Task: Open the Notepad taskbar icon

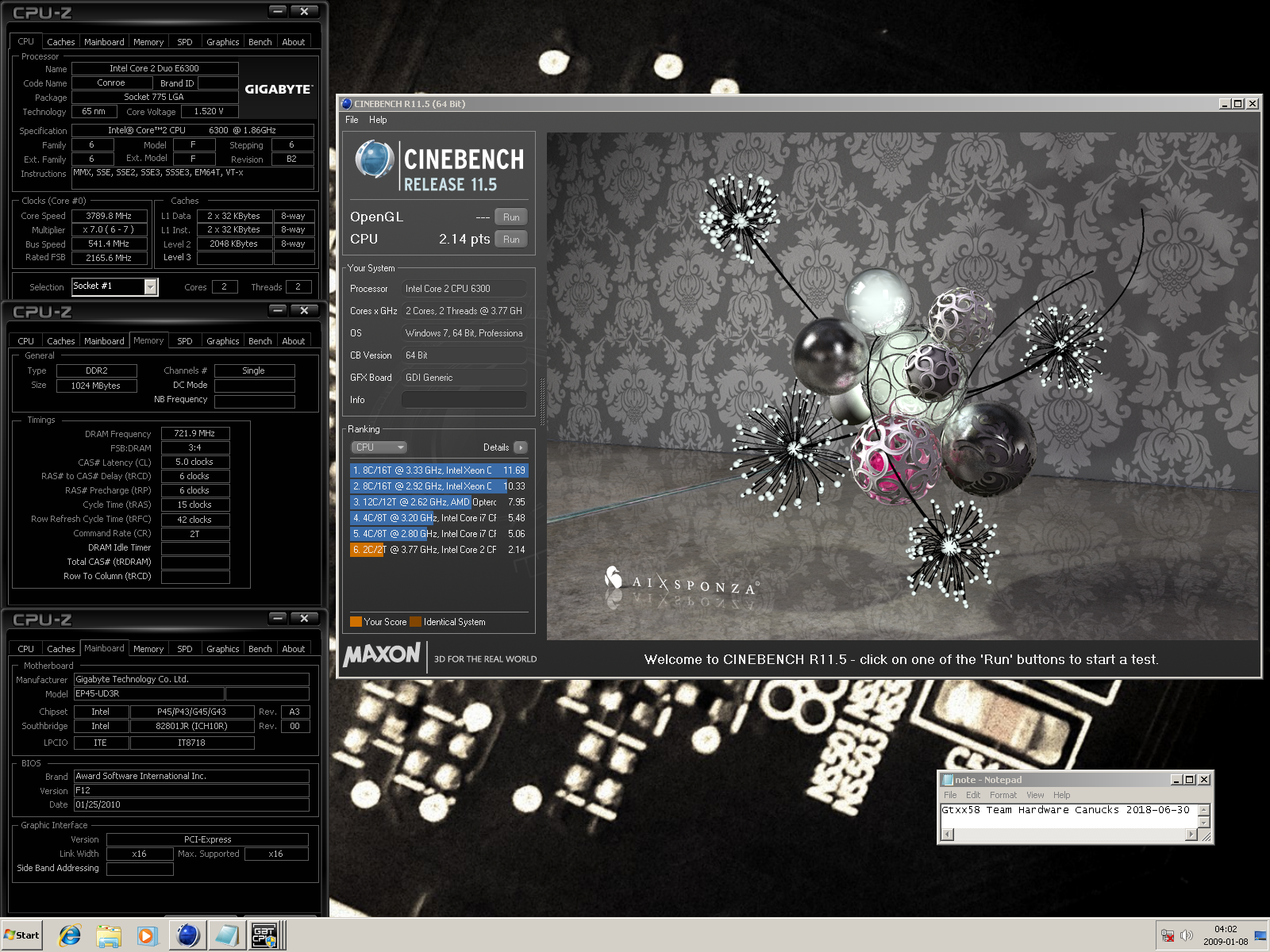Action: coord(226,935)
